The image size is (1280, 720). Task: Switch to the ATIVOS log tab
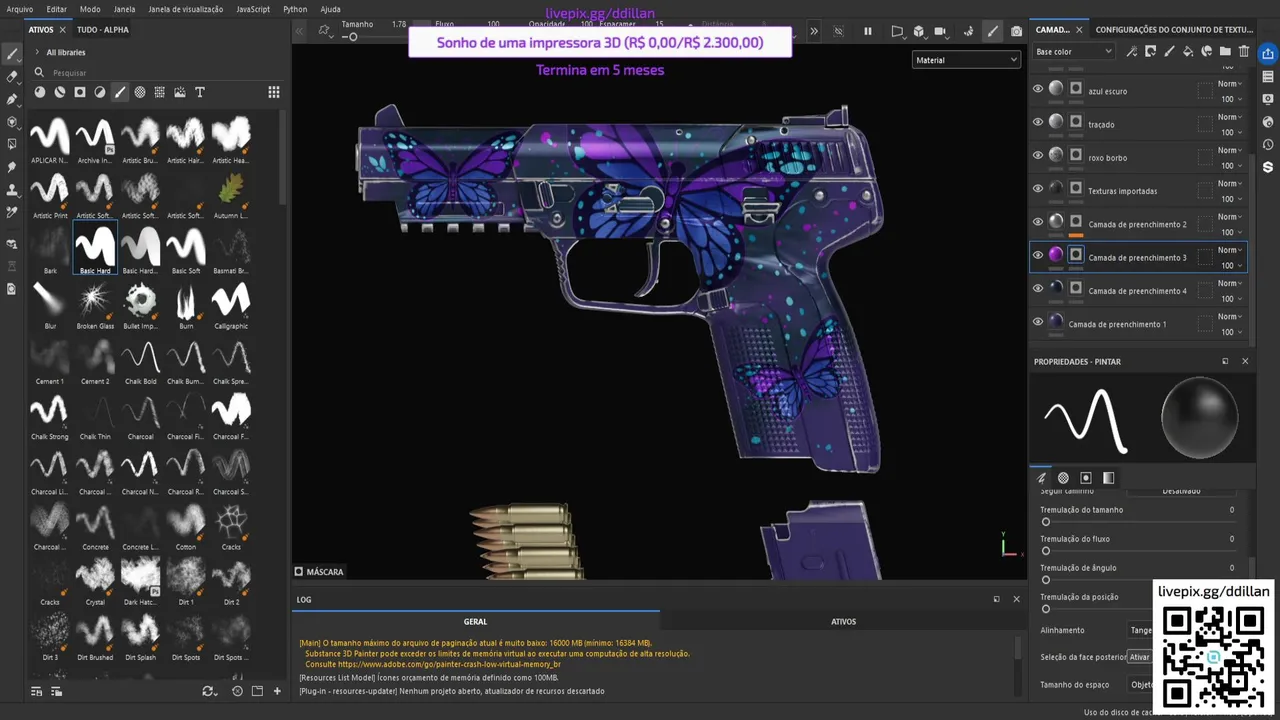(x=843, y=621)
